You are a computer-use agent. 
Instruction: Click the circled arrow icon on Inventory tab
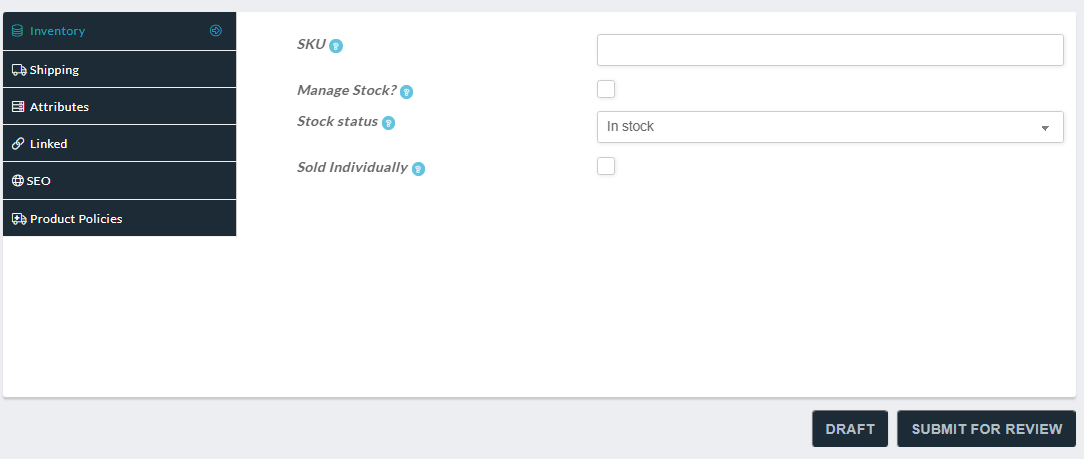click(x=216, y=30)
